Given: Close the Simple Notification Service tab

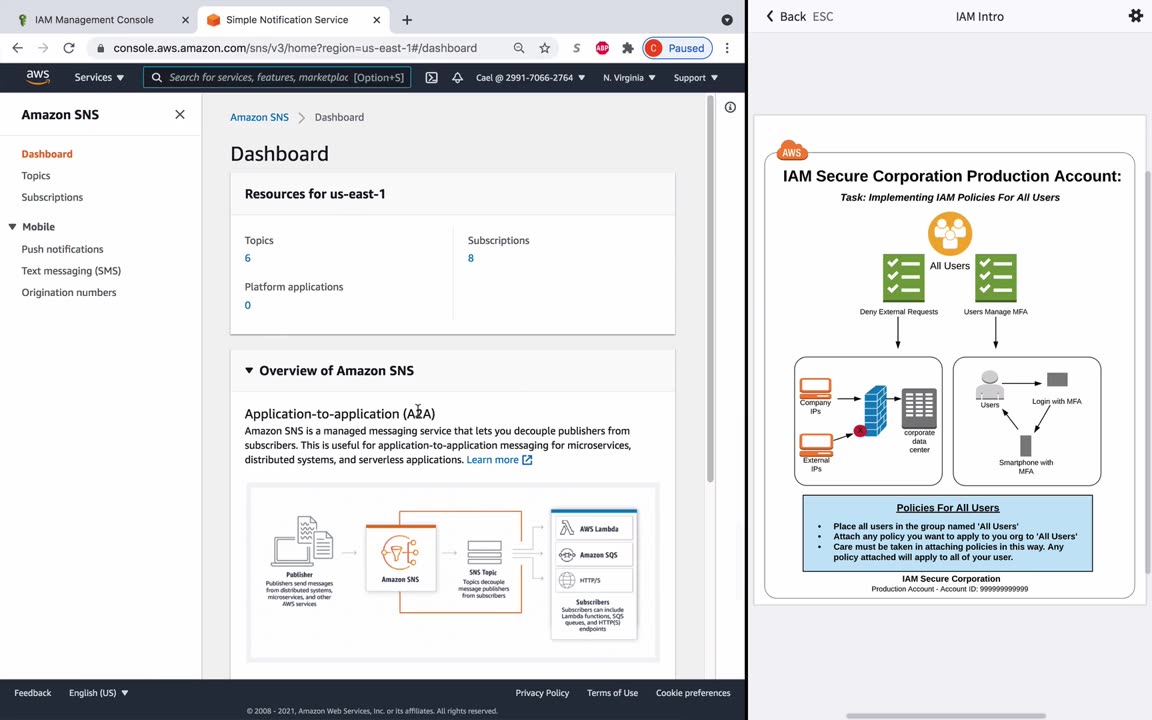Looking at the screenshot, I should [x=376, y=20].
